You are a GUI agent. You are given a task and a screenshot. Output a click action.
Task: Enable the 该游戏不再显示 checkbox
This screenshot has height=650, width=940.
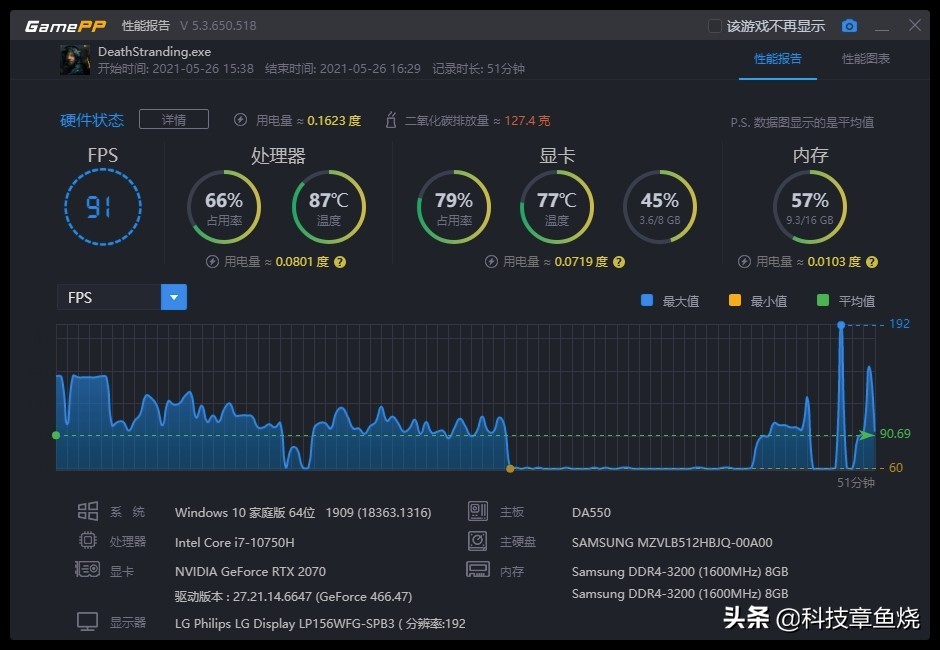tap(714, 25)
